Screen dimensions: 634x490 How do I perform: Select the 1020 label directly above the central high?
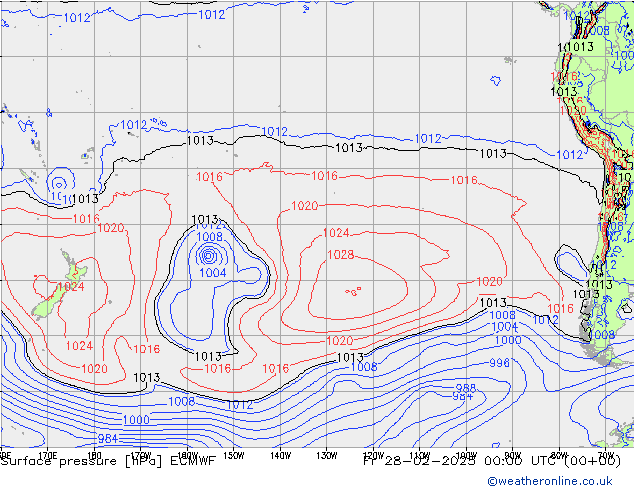[304, 206]
